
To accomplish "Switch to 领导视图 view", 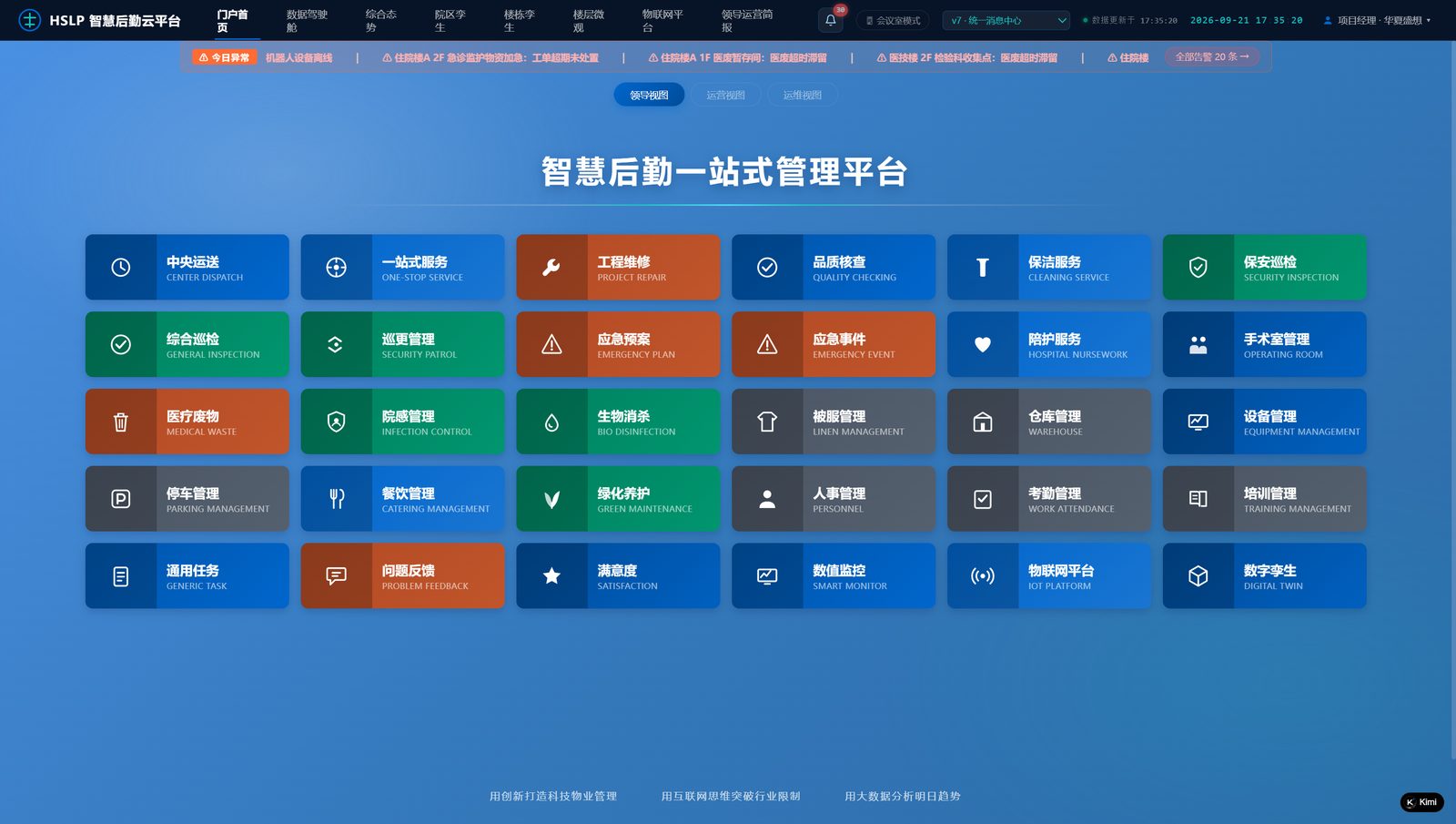I will point(649,95).
